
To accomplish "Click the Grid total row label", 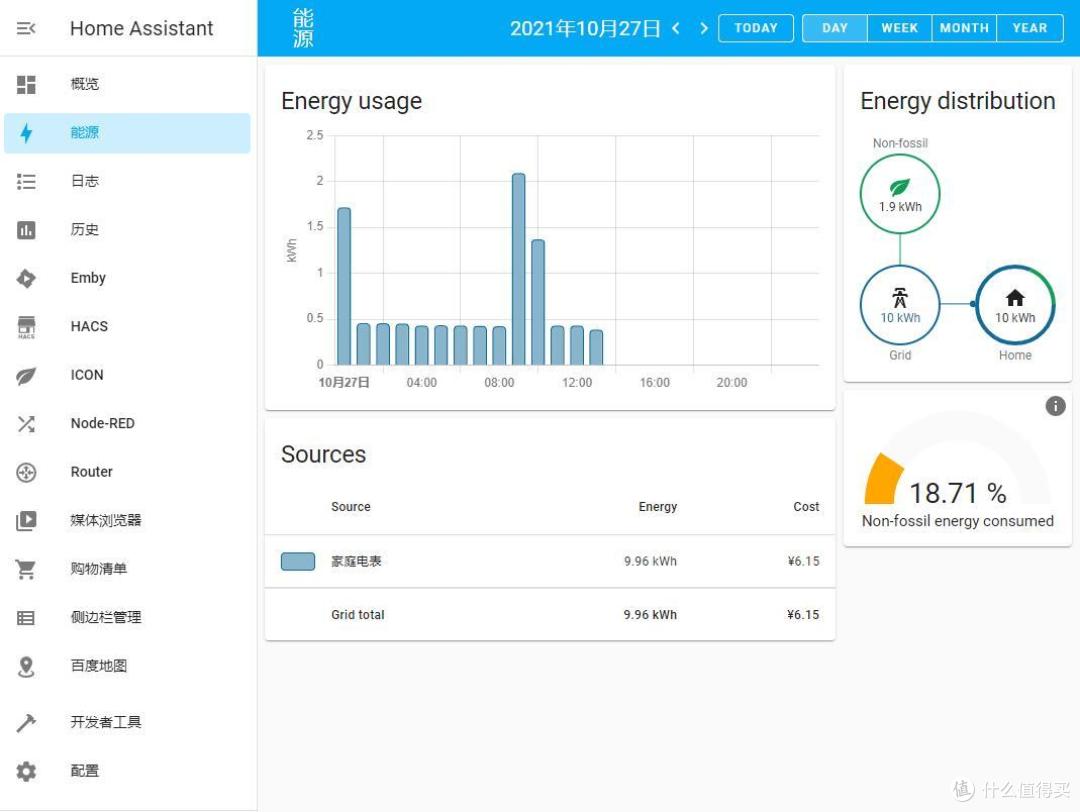I will click(357, 615).
